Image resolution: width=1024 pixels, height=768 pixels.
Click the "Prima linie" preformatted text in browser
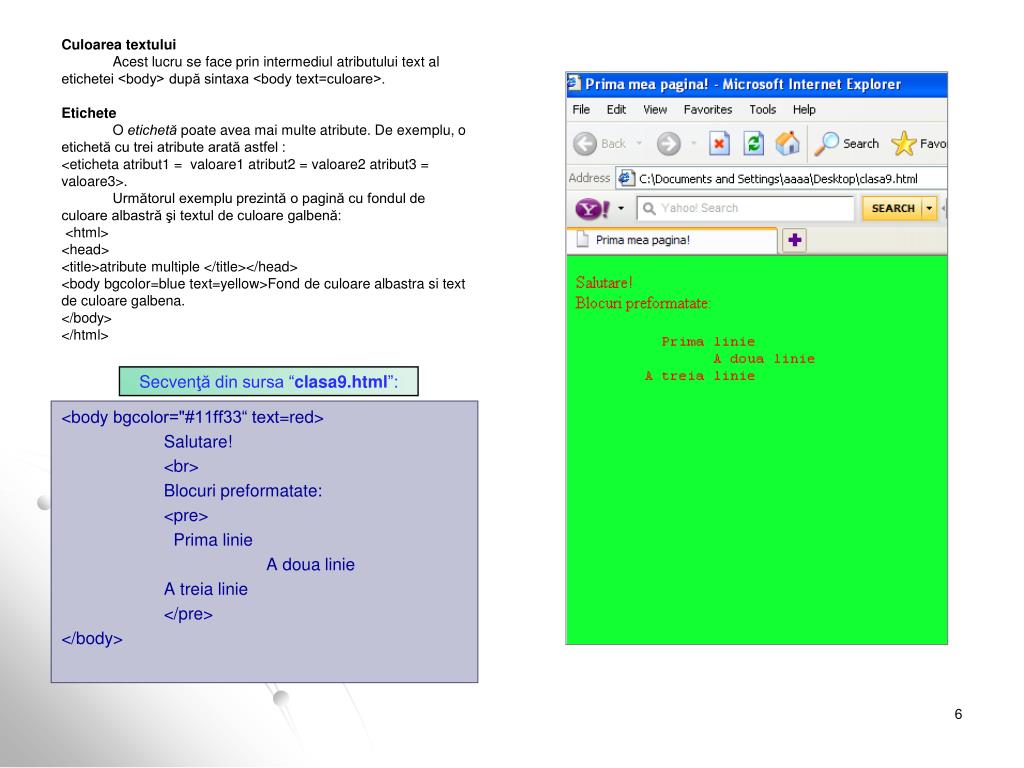(x=708, y=342)
